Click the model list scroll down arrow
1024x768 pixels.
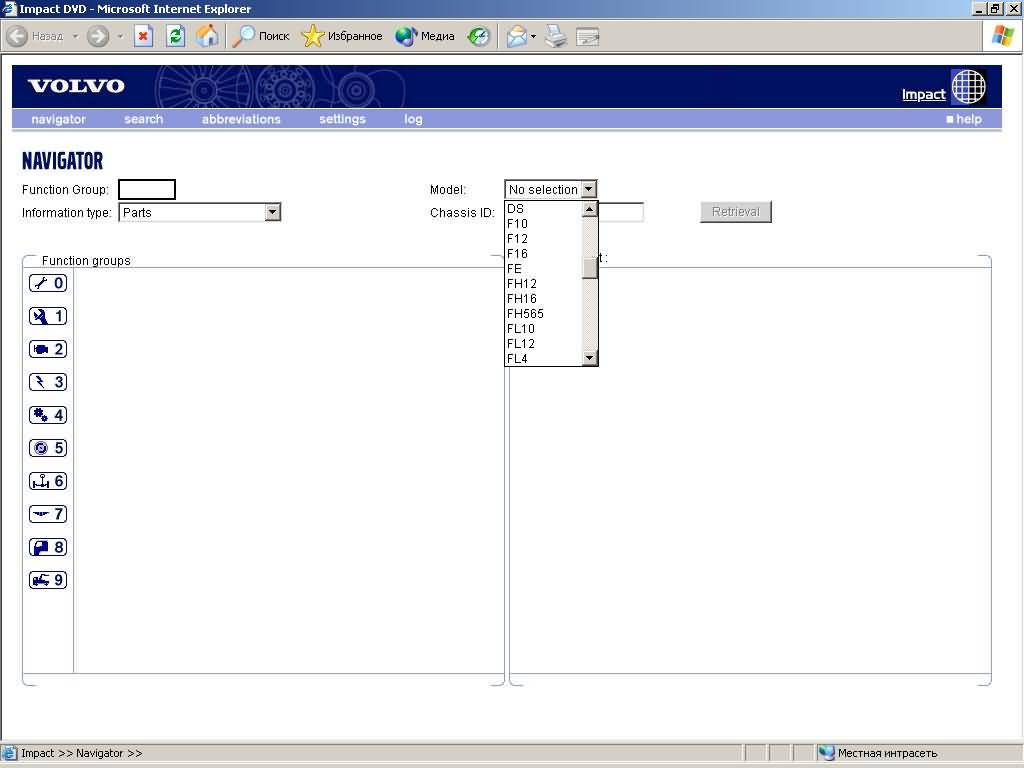click(589, 357)
